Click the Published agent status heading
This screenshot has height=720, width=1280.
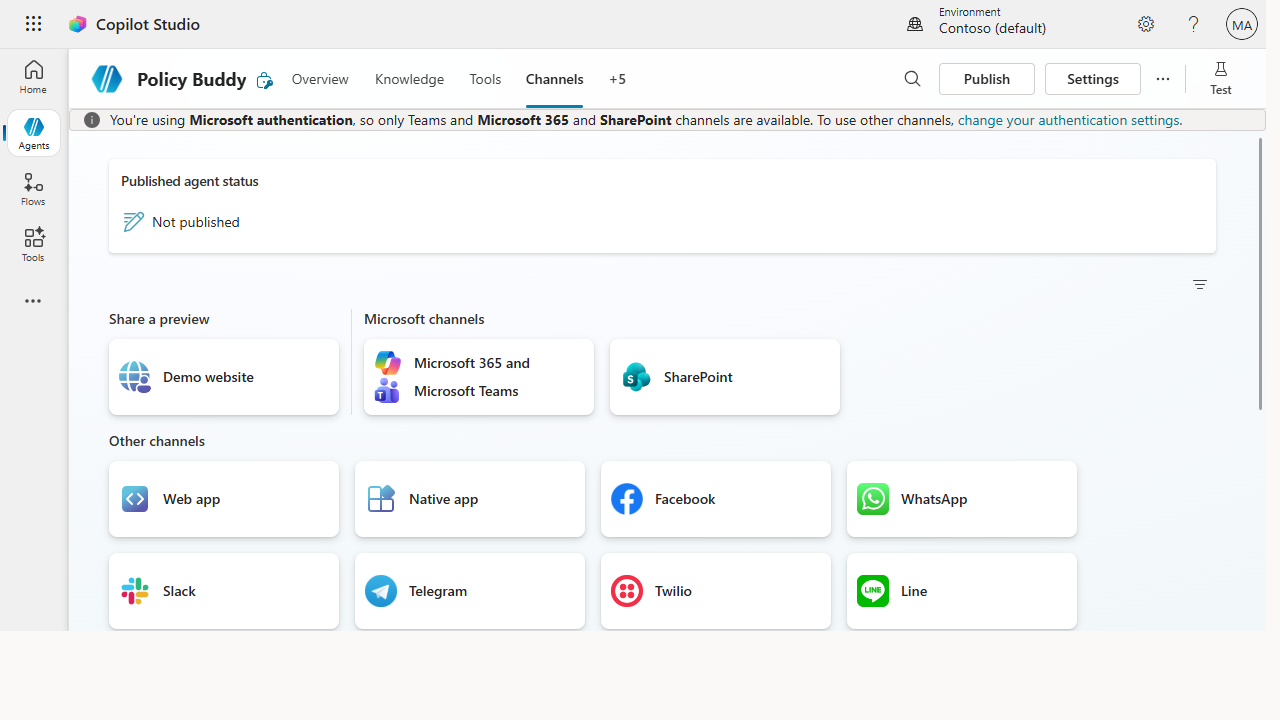click(x=190, y=181)
